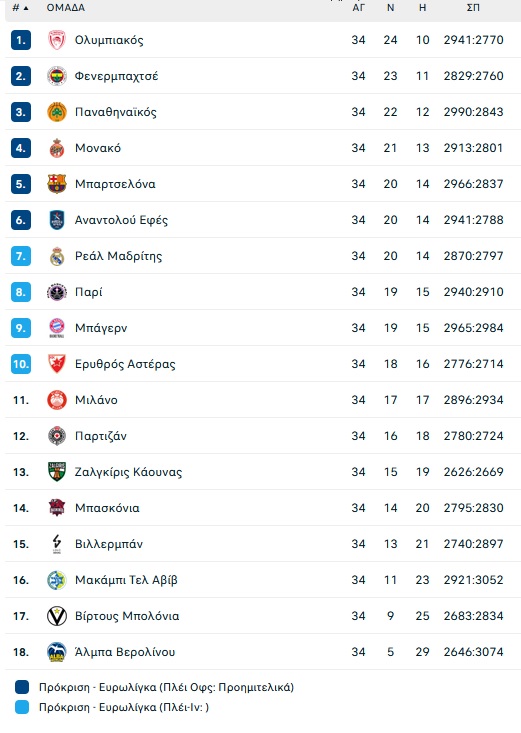This screenshot has height=733, width=521.
Task: Click the Barcelona club crest
Action: coord(57,184)
